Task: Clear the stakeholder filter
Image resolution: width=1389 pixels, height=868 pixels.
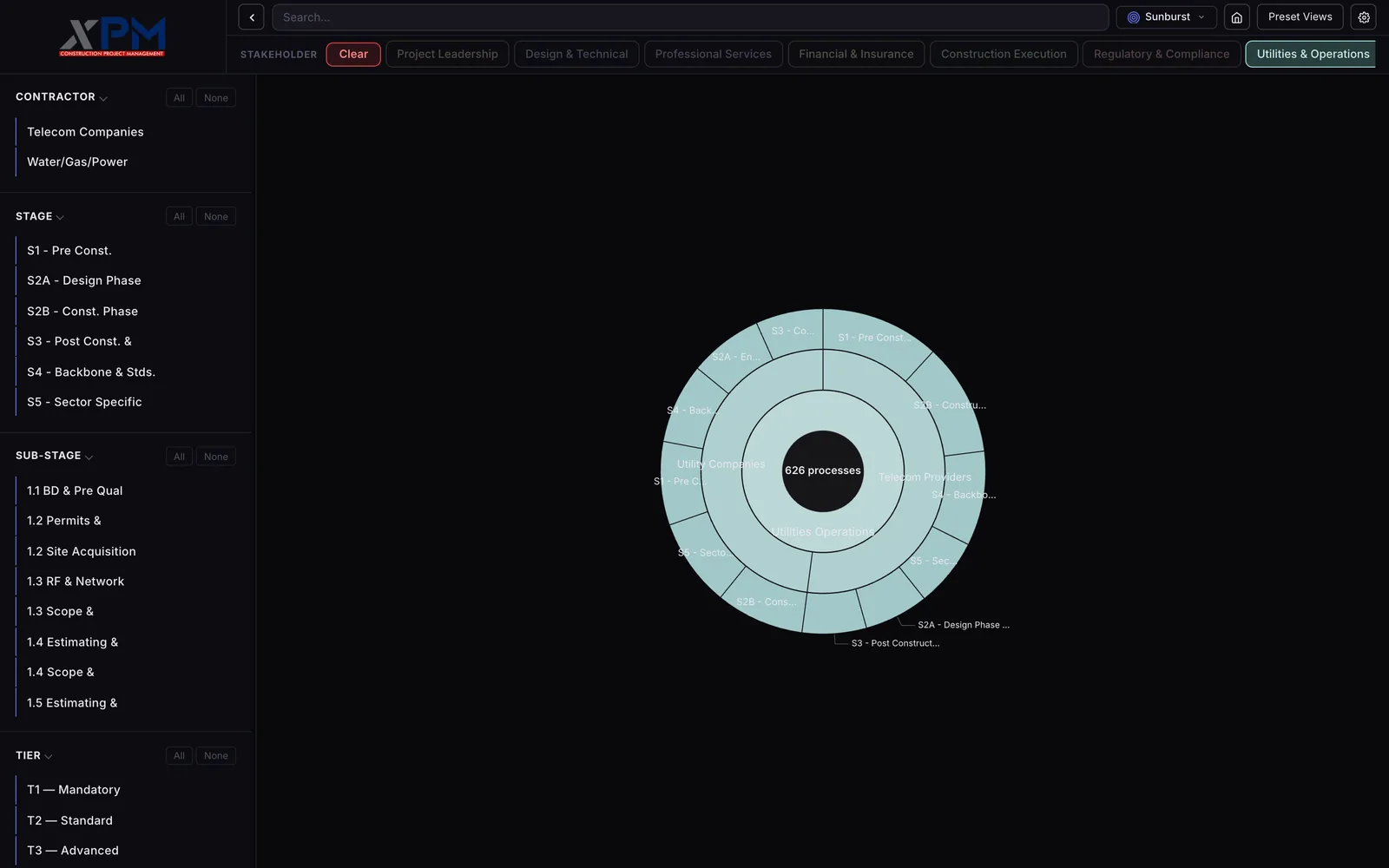Action: pyautogui.click(x=353, y=54)
